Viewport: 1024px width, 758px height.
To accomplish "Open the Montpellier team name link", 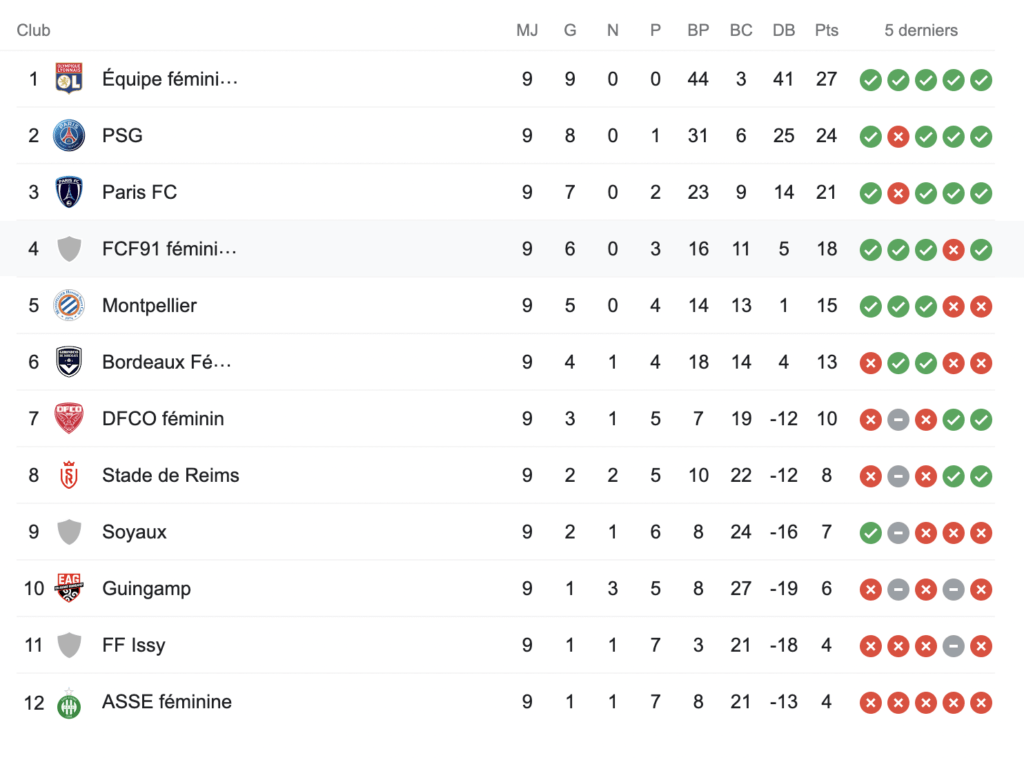I will click(149, 305).
